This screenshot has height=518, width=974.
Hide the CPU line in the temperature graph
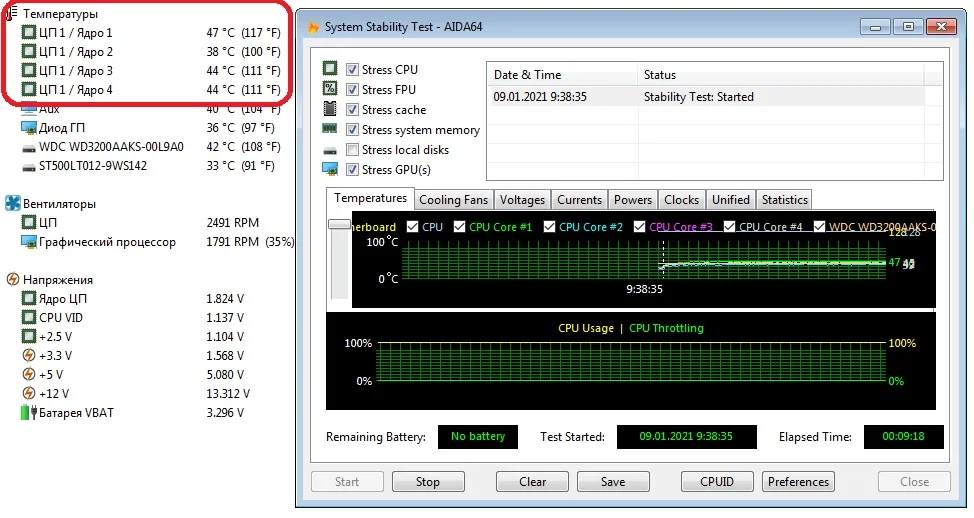click(x=412, y=227)
